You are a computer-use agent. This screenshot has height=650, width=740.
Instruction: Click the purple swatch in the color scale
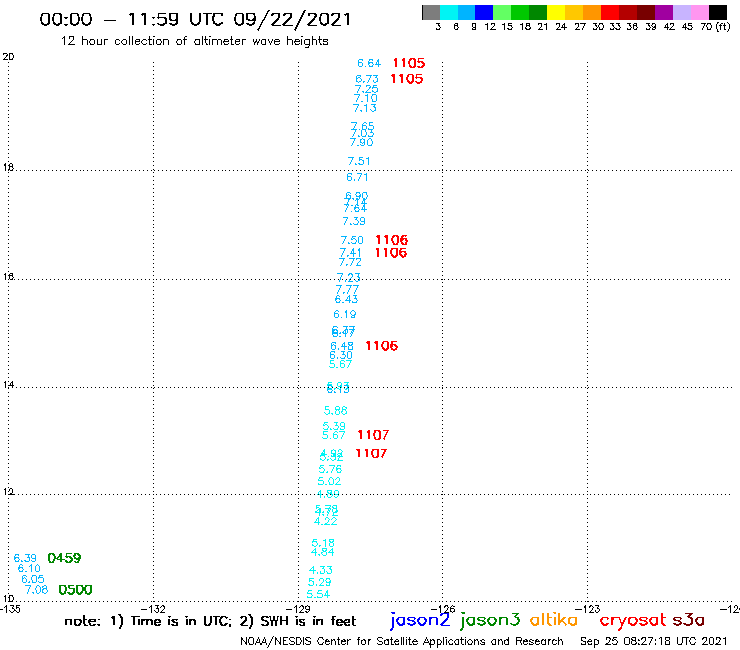[x=664, y=12]
